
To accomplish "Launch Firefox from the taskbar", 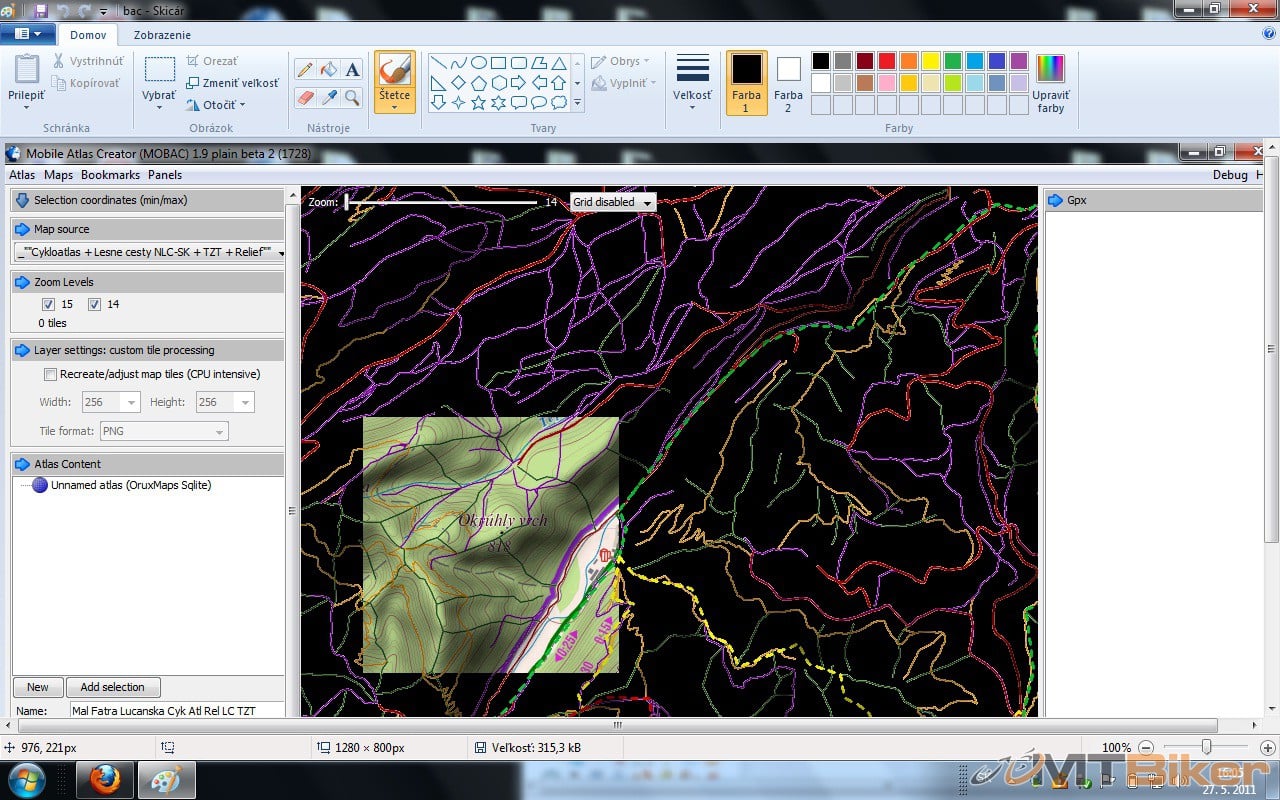I will [x=105, y=780].
